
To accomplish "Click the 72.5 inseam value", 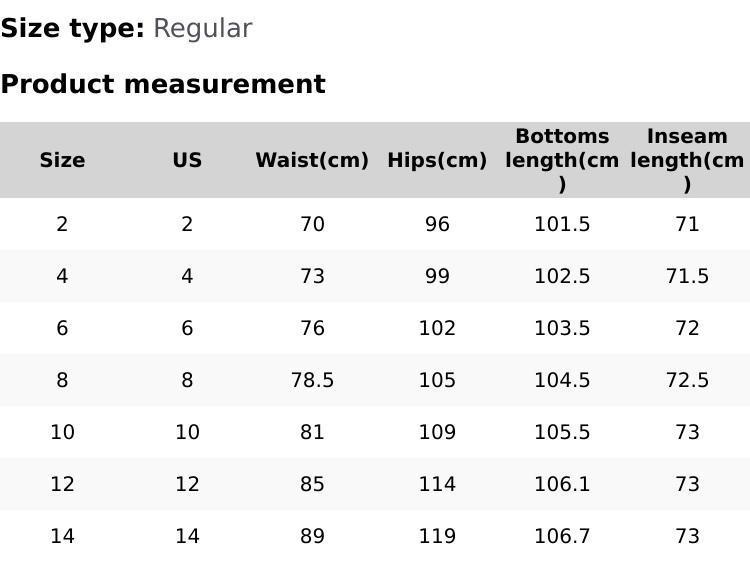I will (687, 380).
